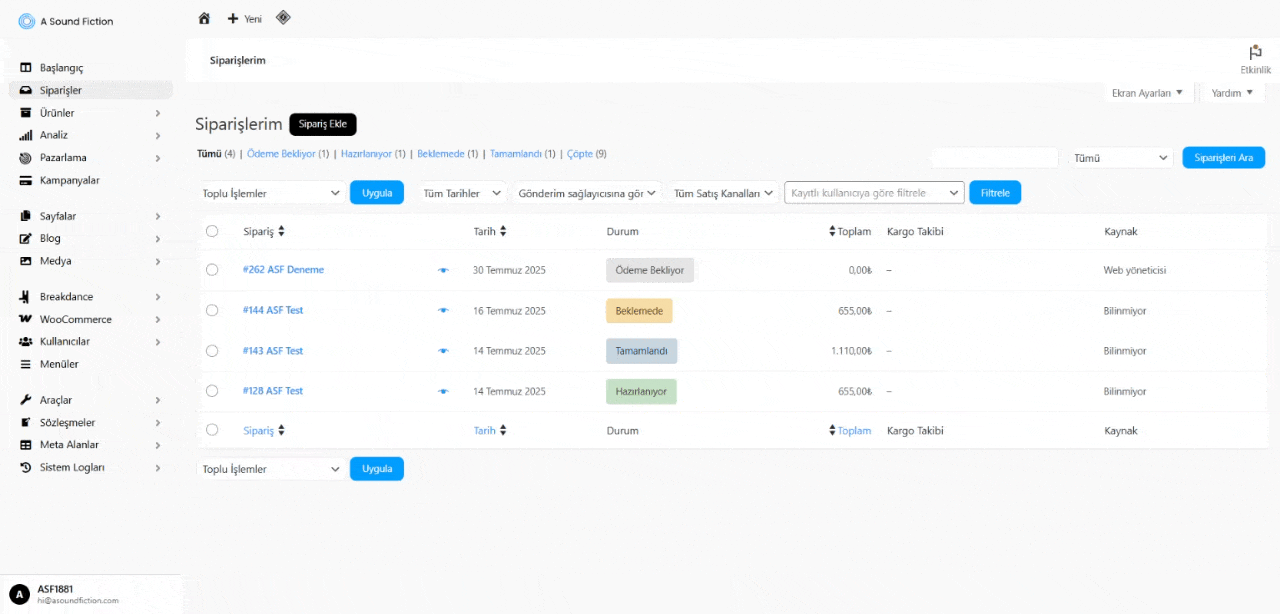Filter orders by Tamamlandı status

coord(516,154)
